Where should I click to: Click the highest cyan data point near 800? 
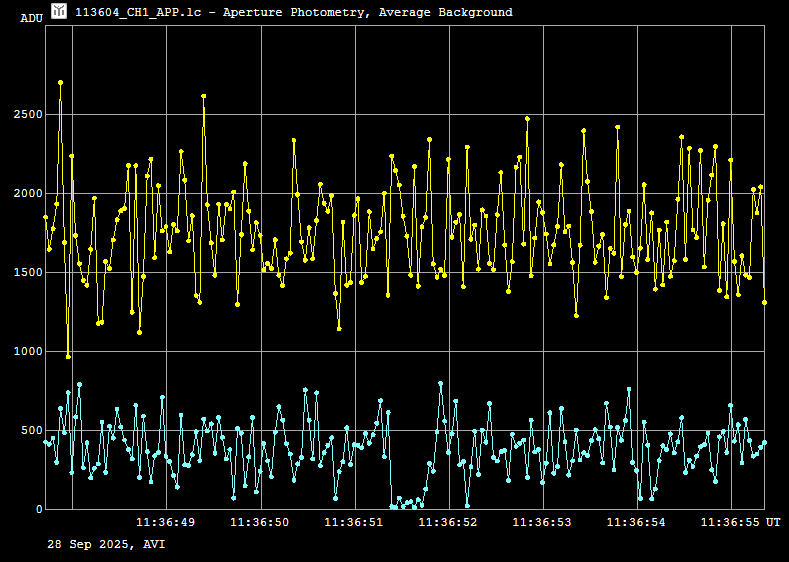440,383
